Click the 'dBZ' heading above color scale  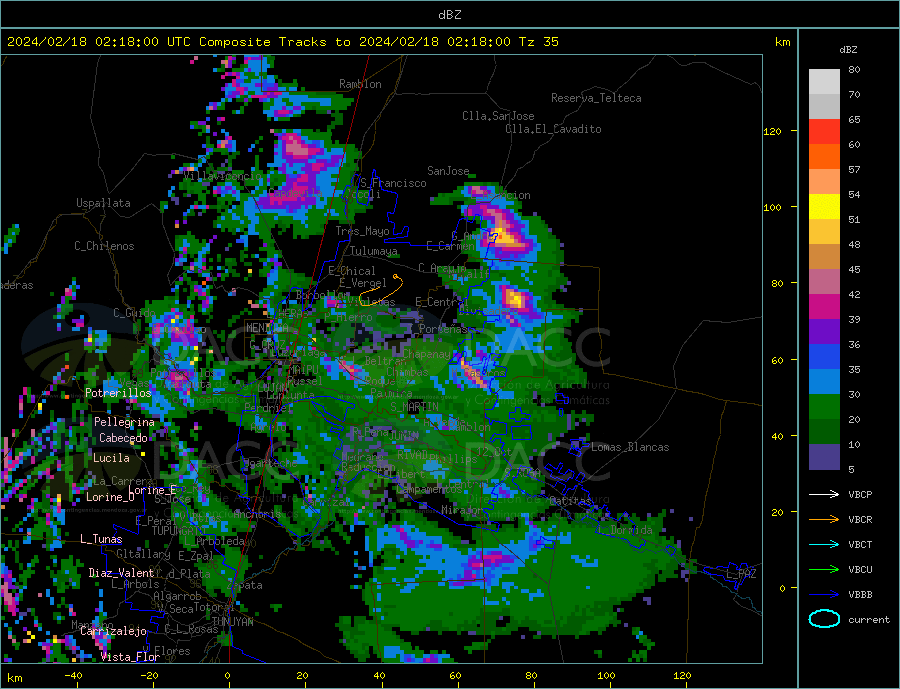coord(848,50)
